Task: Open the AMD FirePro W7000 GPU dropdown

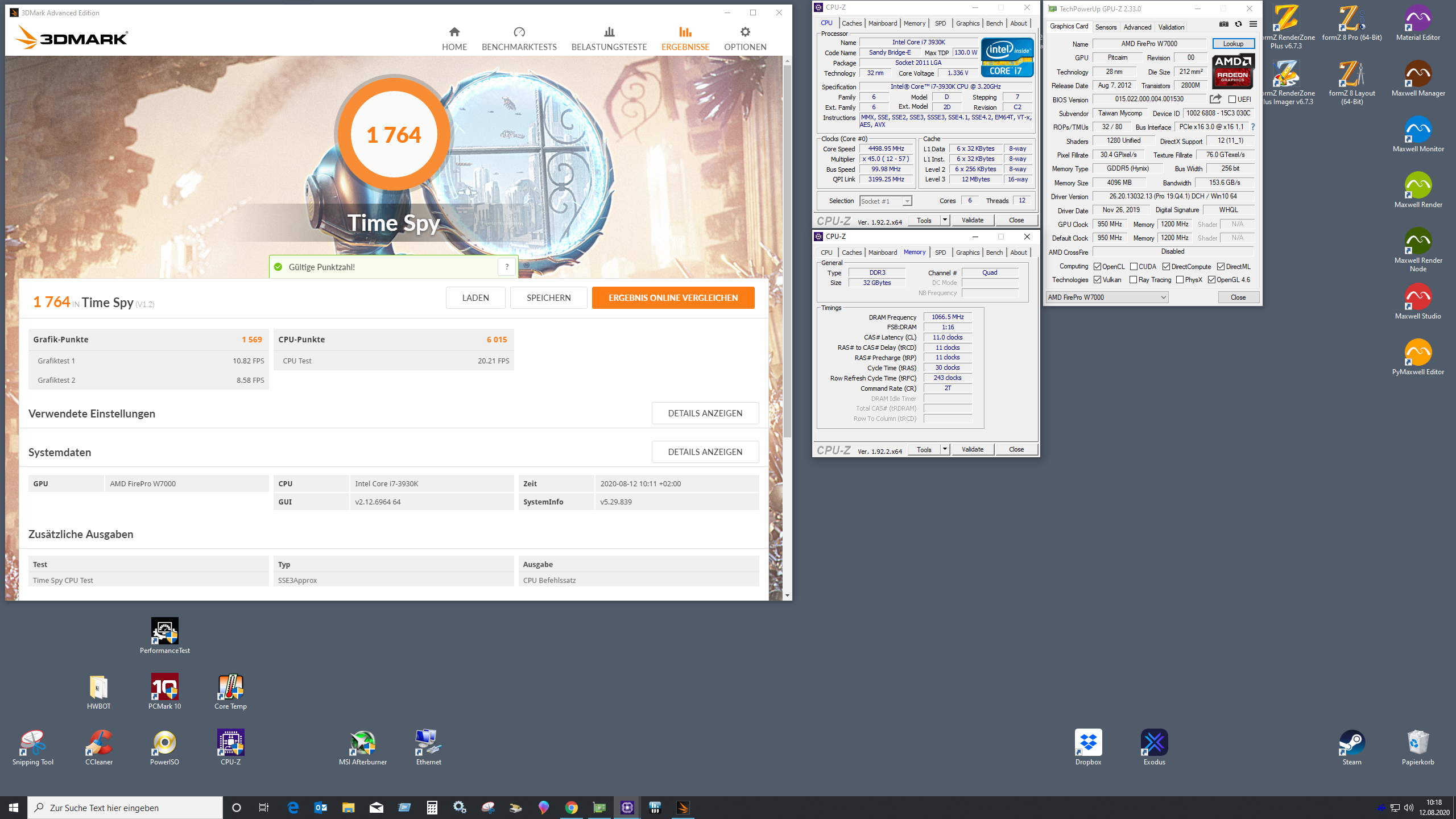Action: pyautogui.click(x=1107, y=297)
